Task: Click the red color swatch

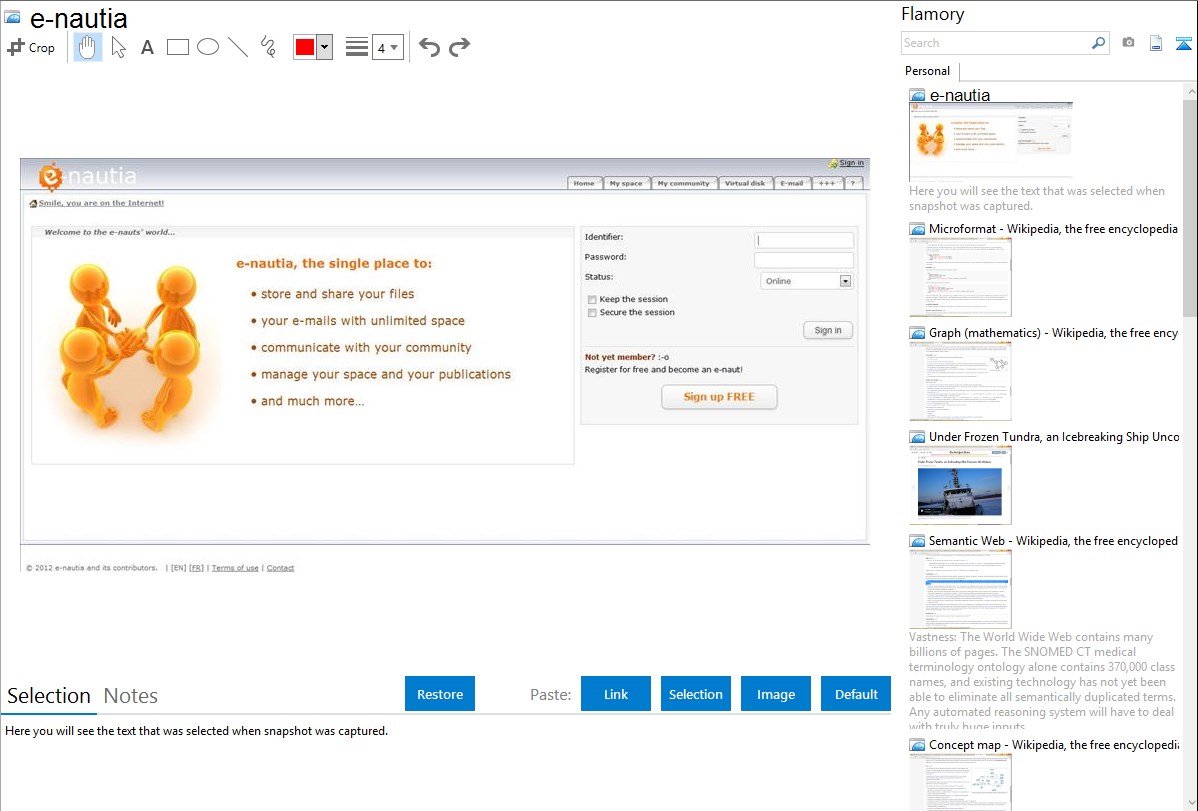Action: tap(305, 47)
